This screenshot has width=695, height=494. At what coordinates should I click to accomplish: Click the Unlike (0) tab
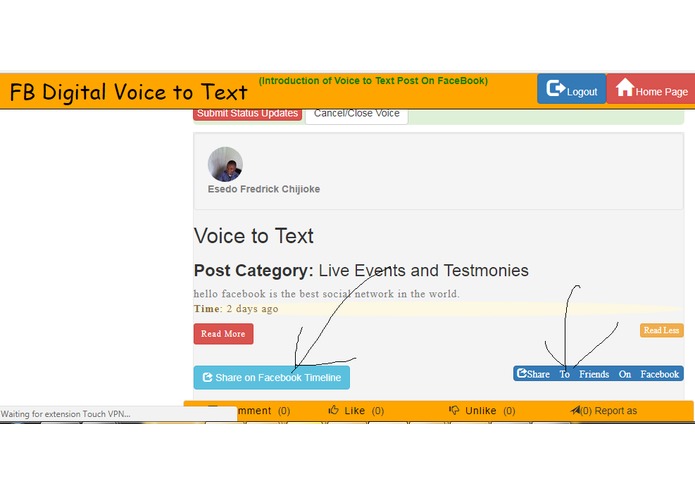point(482,411)
